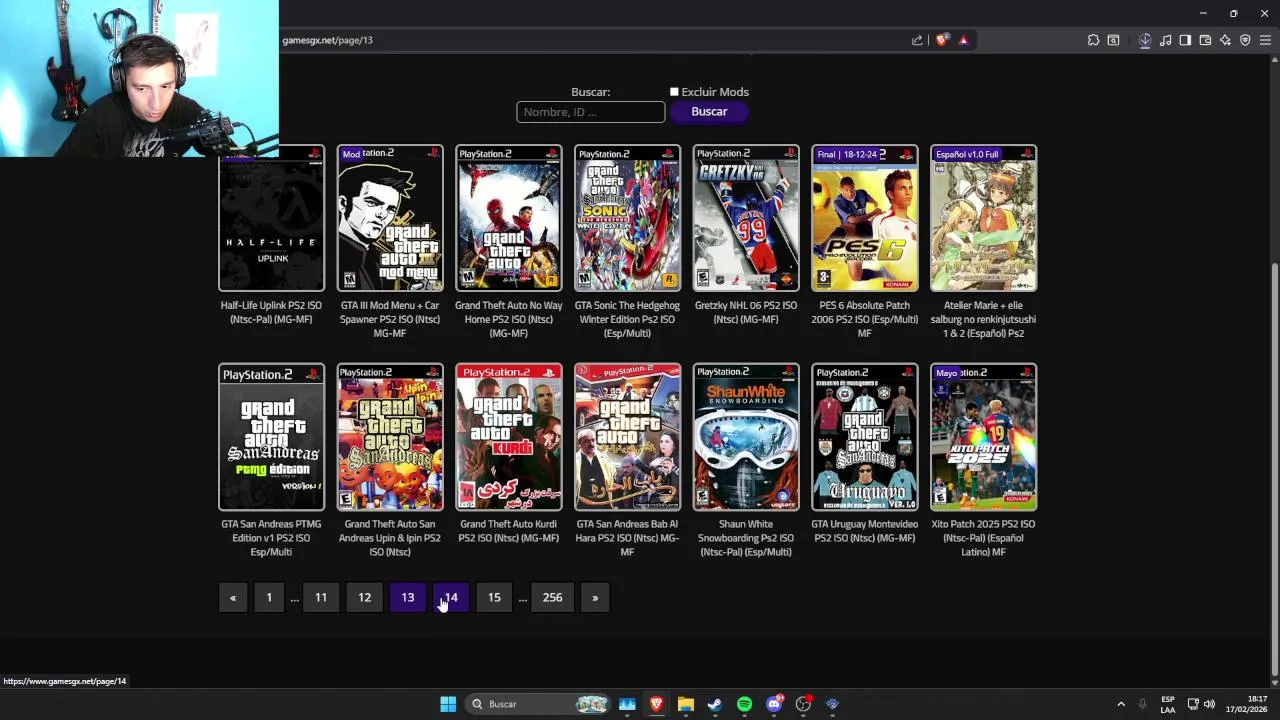Switch the ESP LAA keyboard language
1280x720 pixels.
coord(1168,704)
